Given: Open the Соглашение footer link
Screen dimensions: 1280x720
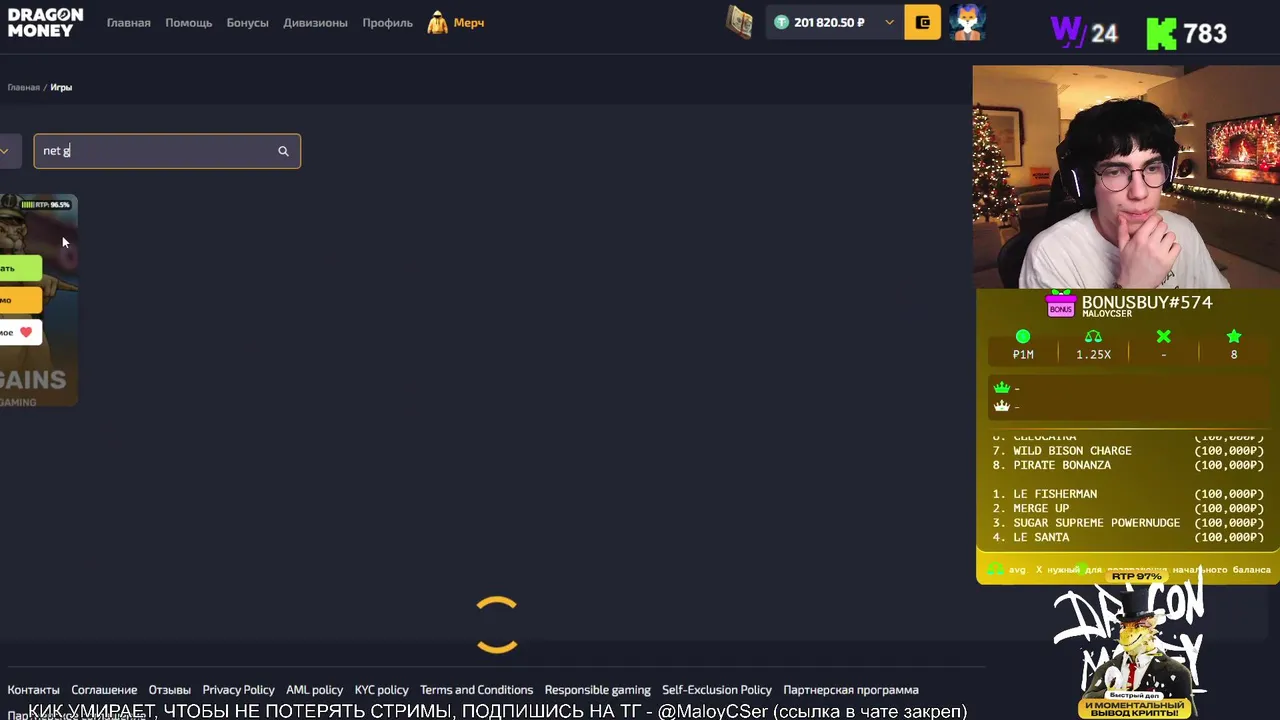Looking at the screenshot, I should click(x=104, y=690).
